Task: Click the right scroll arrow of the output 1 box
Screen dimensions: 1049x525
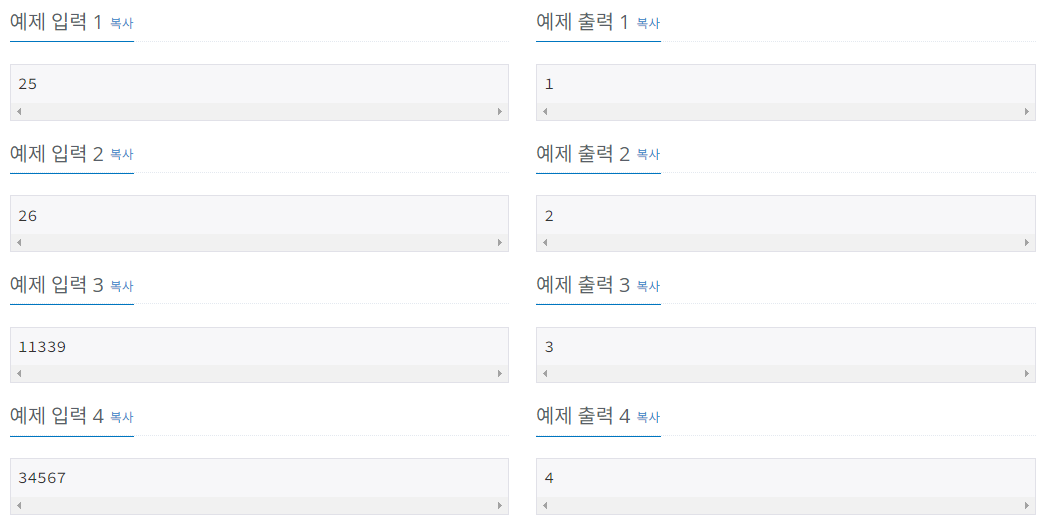Action: point(1027,111)
